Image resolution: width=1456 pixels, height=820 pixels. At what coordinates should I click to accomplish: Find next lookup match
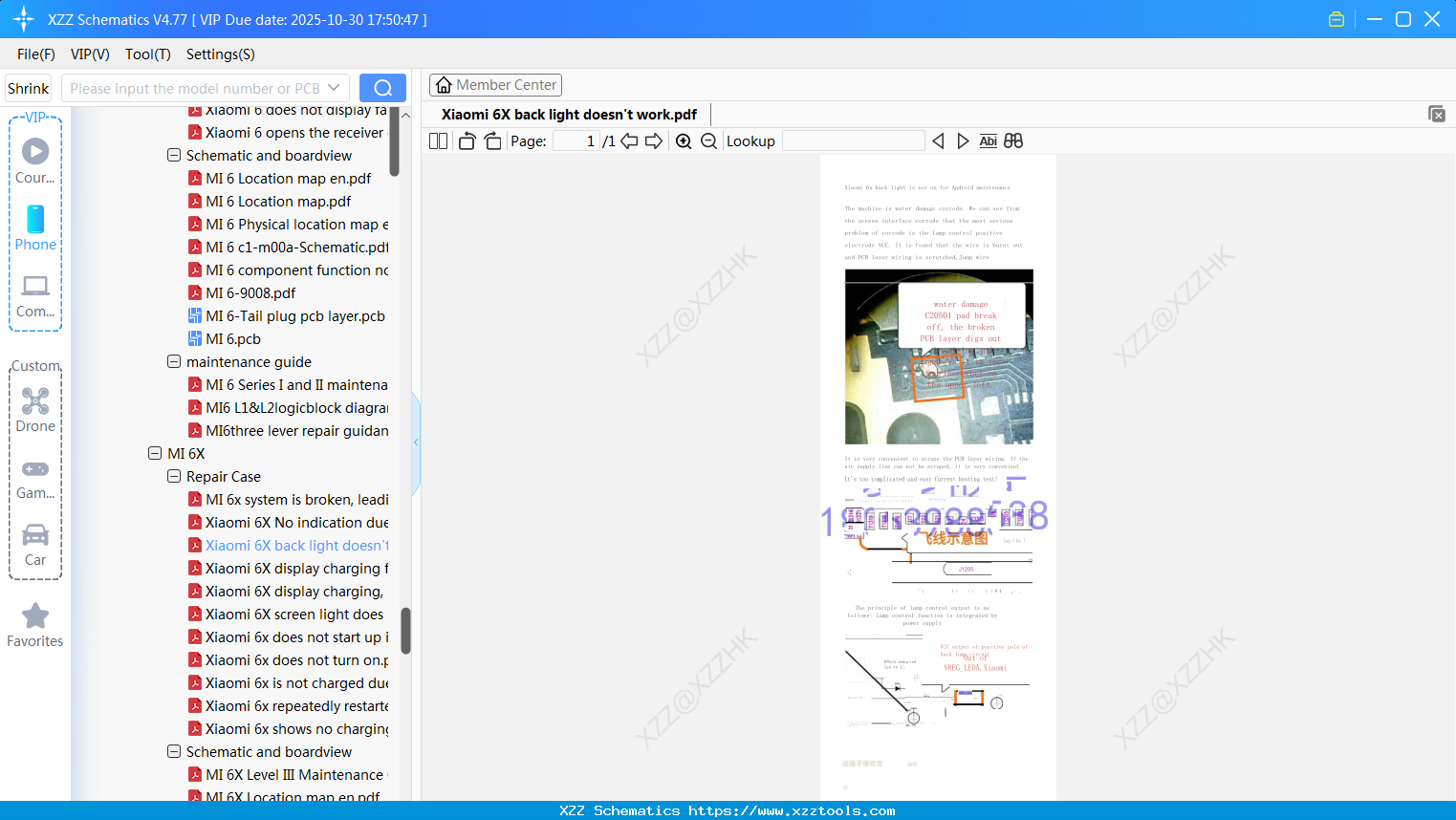(x=963, y=141)
